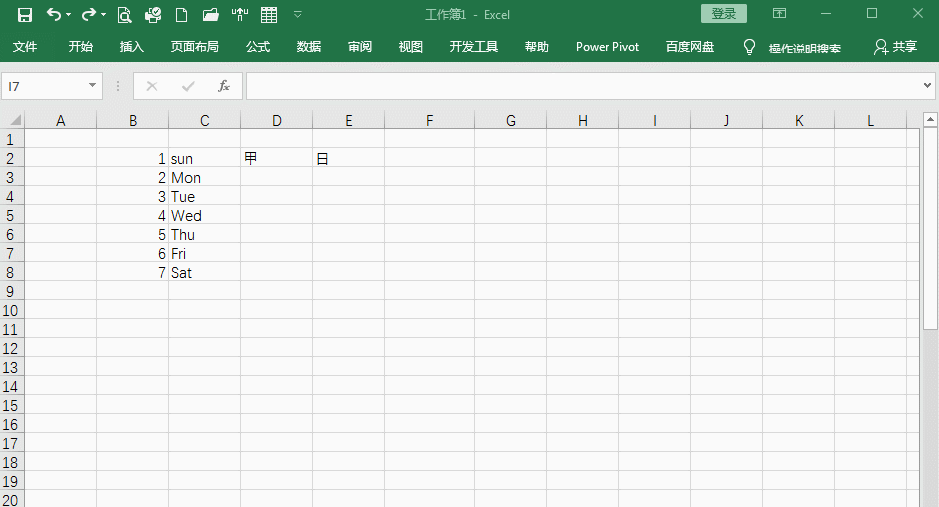
Task: Open the 帮助 ribbon tab
Action: [537, 47]
